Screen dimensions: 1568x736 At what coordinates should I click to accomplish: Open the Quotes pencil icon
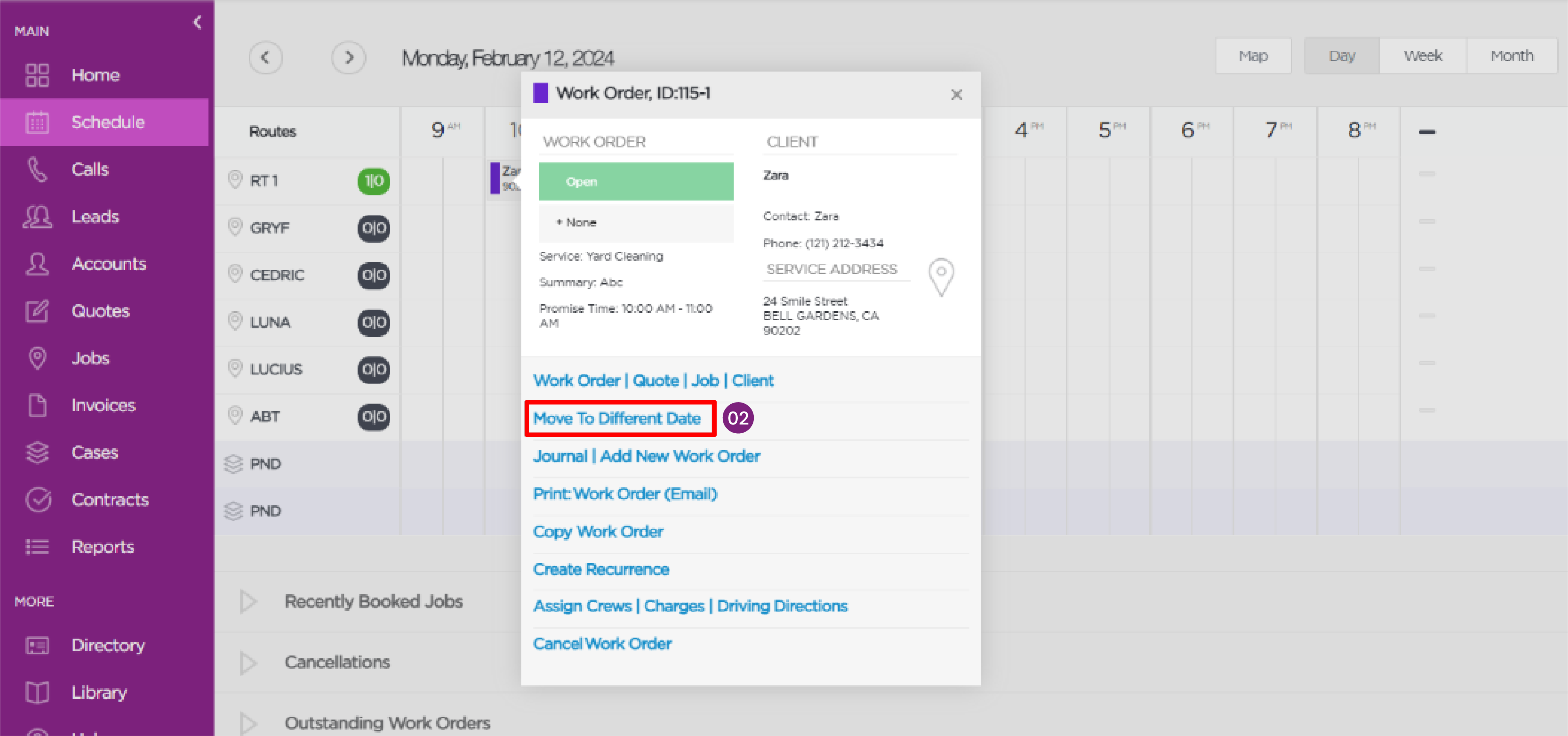tap(37, 311)
